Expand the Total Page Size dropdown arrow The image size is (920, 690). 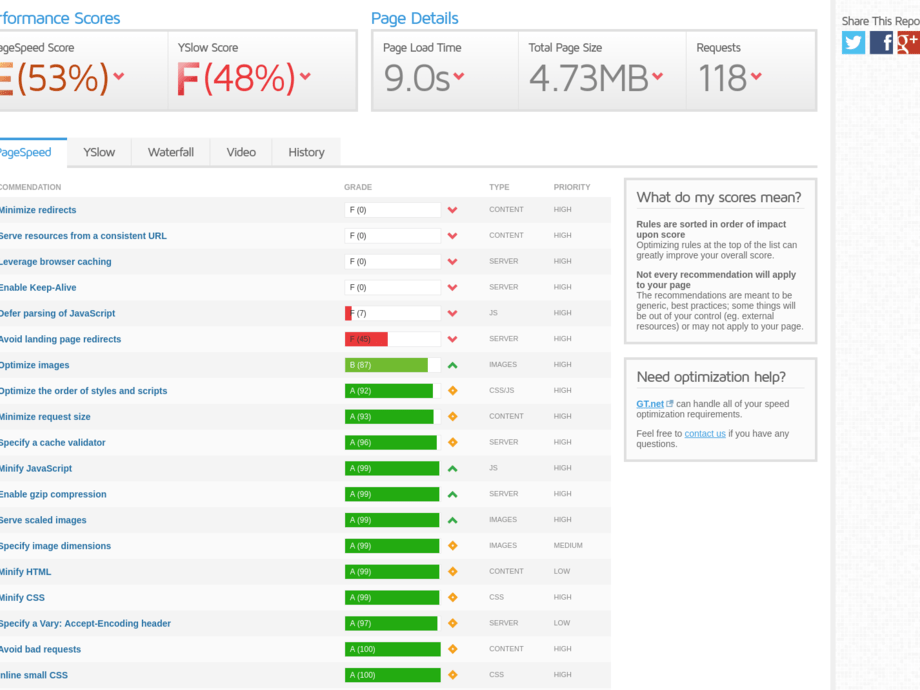click(x=658, y=76)
